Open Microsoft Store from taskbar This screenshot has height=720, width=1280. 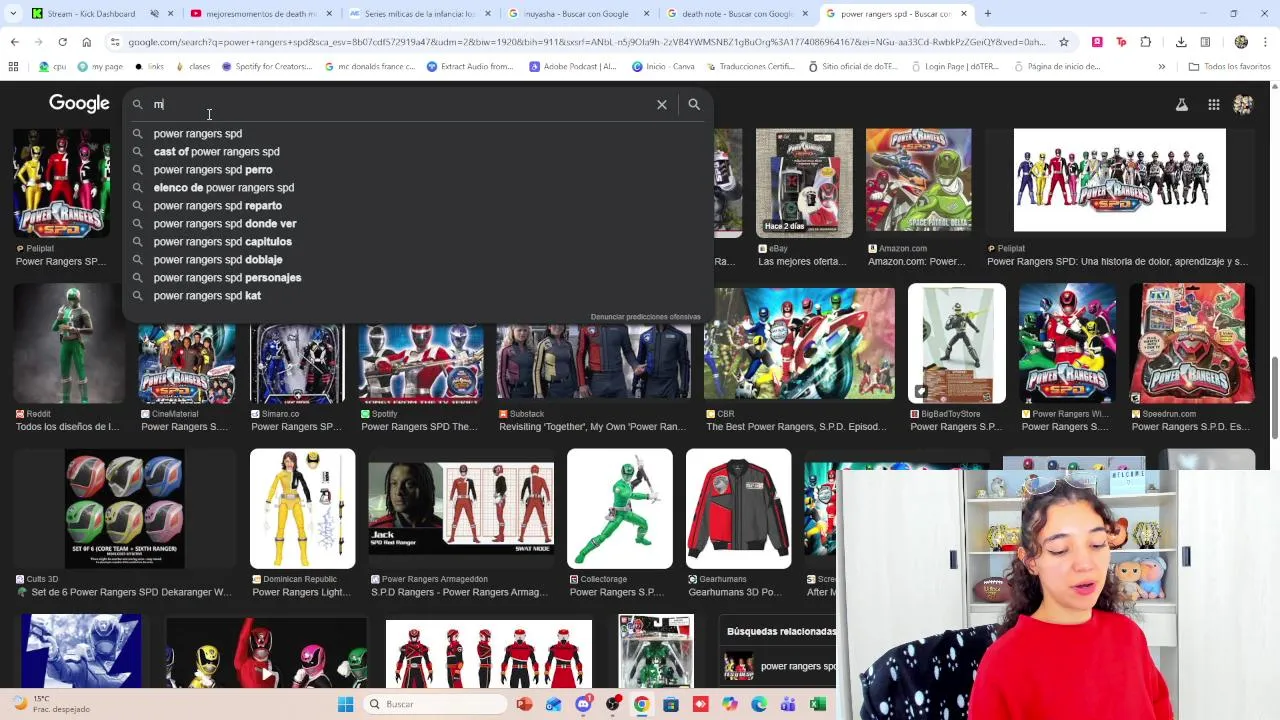[671, 704]
